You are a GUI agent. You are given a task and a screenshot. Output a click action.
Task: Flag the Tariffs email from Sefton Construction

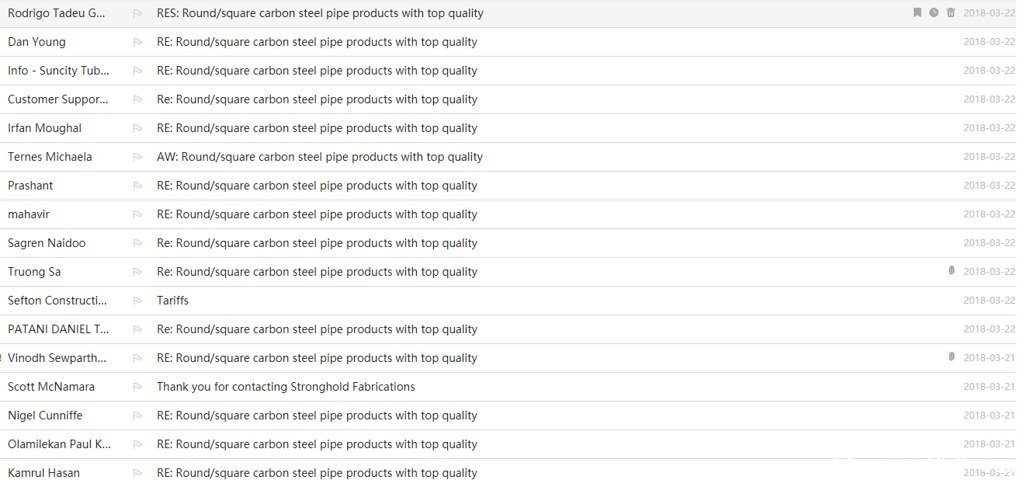point(137,300)
